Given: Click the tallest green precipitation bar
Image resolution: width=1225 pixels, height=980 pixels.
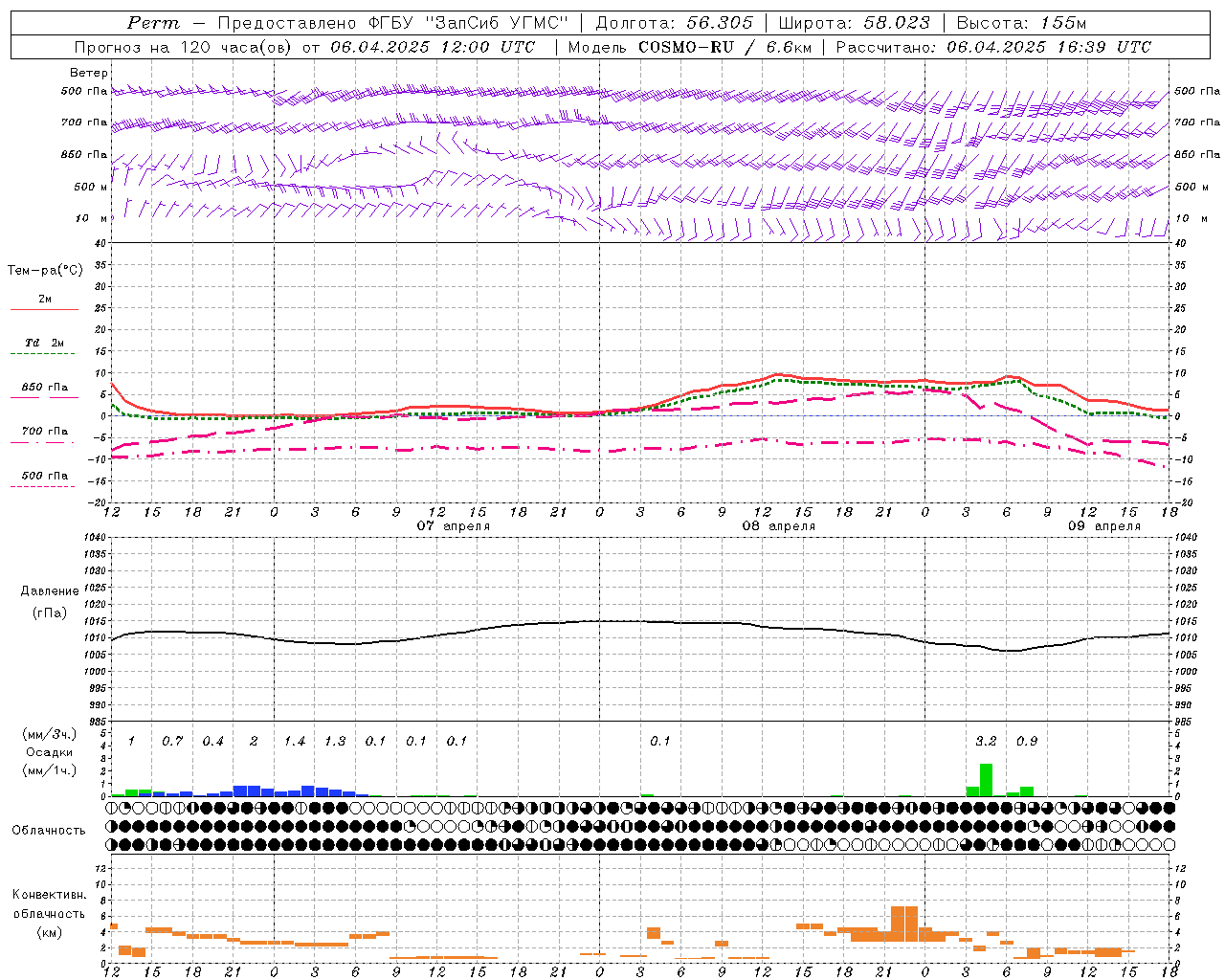Looking at the screenshot, I should [986, 780].
